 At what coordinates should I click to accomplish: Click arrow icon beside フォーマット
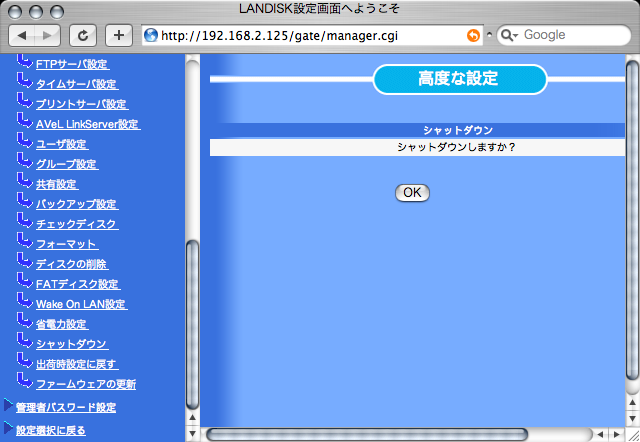coord(24,240)
